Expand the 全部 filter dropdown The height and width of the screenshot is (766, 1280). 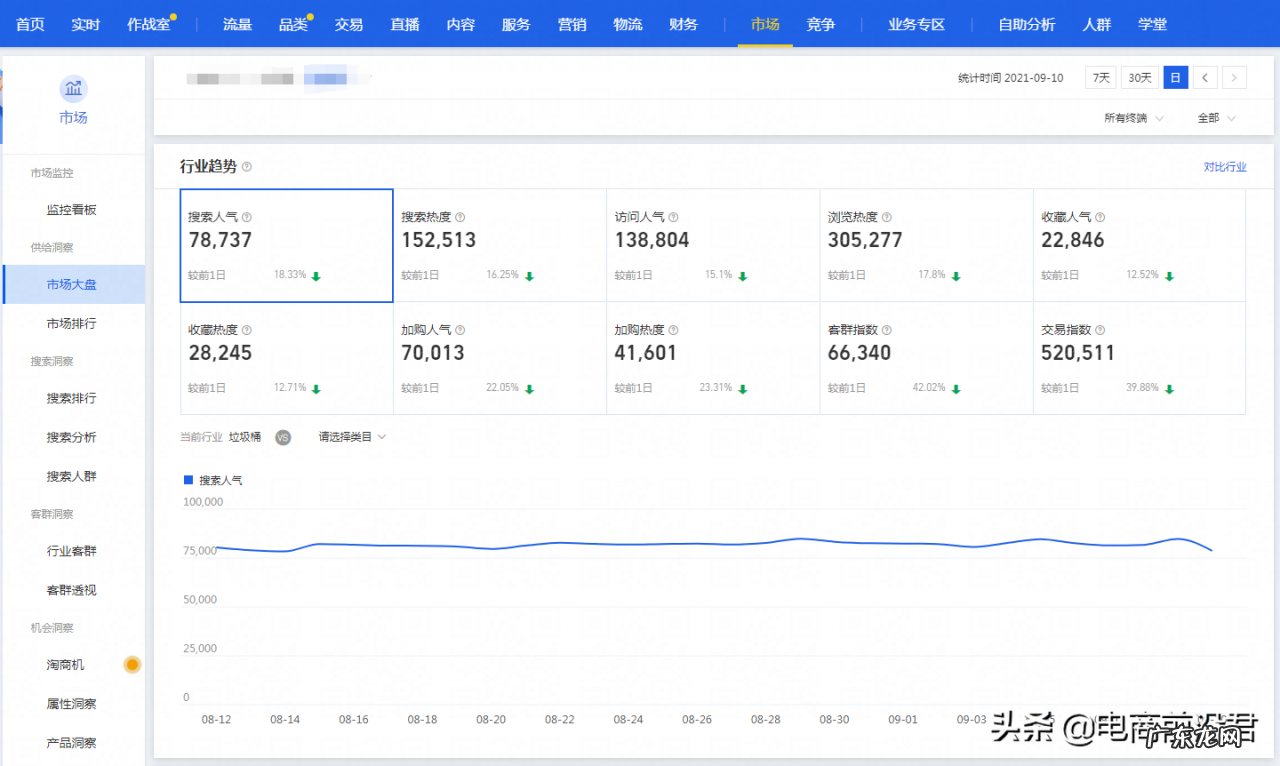[1217, 118]
